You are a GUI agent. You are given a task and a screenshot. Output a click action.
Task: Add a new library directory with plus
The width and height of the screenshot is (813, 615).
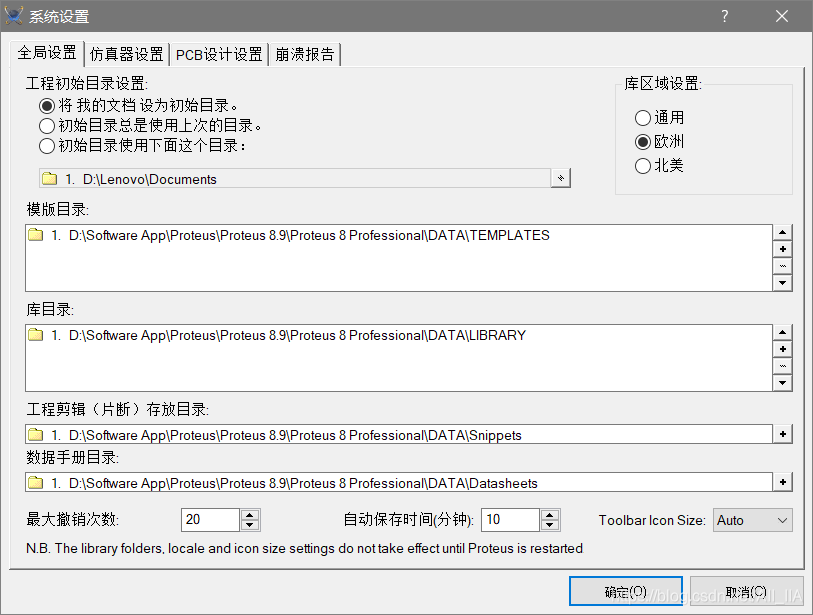coord(782,349)
